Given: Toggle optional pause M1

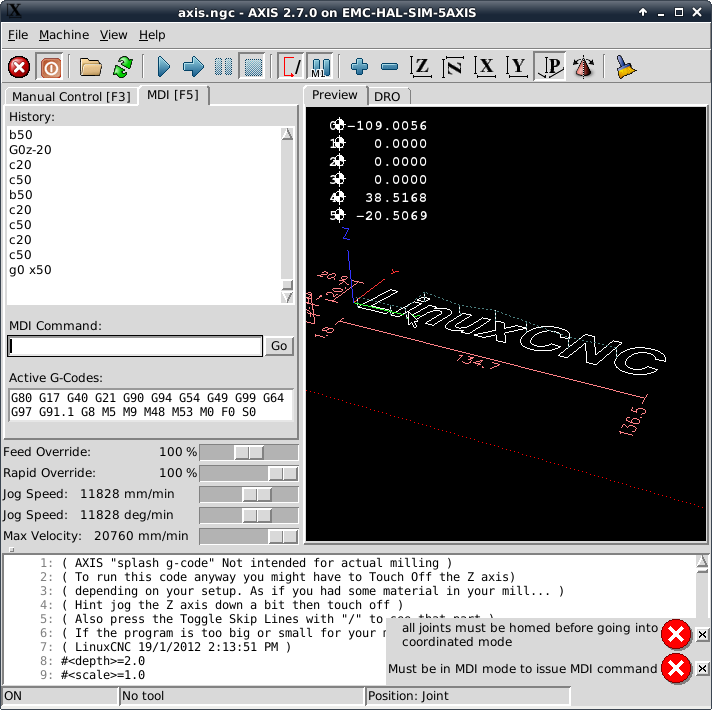Looking at the screenshot, I should point(321,67).
